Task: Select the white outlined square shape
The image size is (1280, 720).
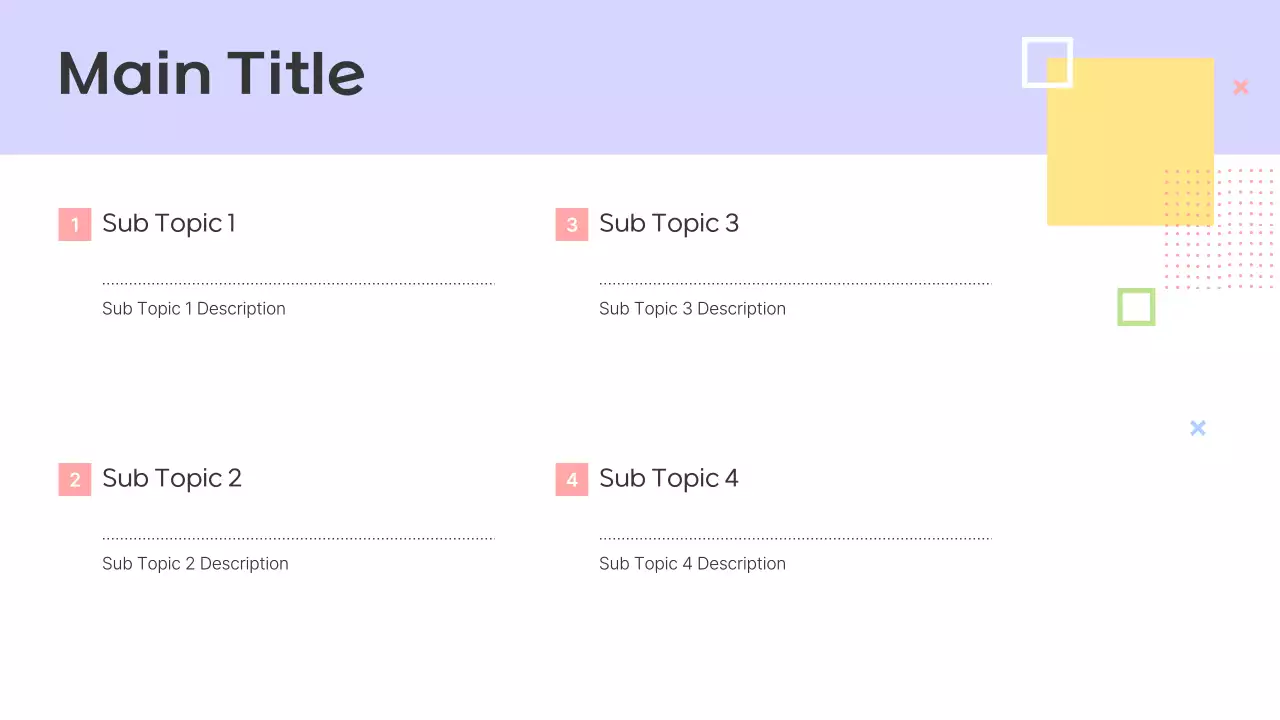Action: click(1026, 62)
